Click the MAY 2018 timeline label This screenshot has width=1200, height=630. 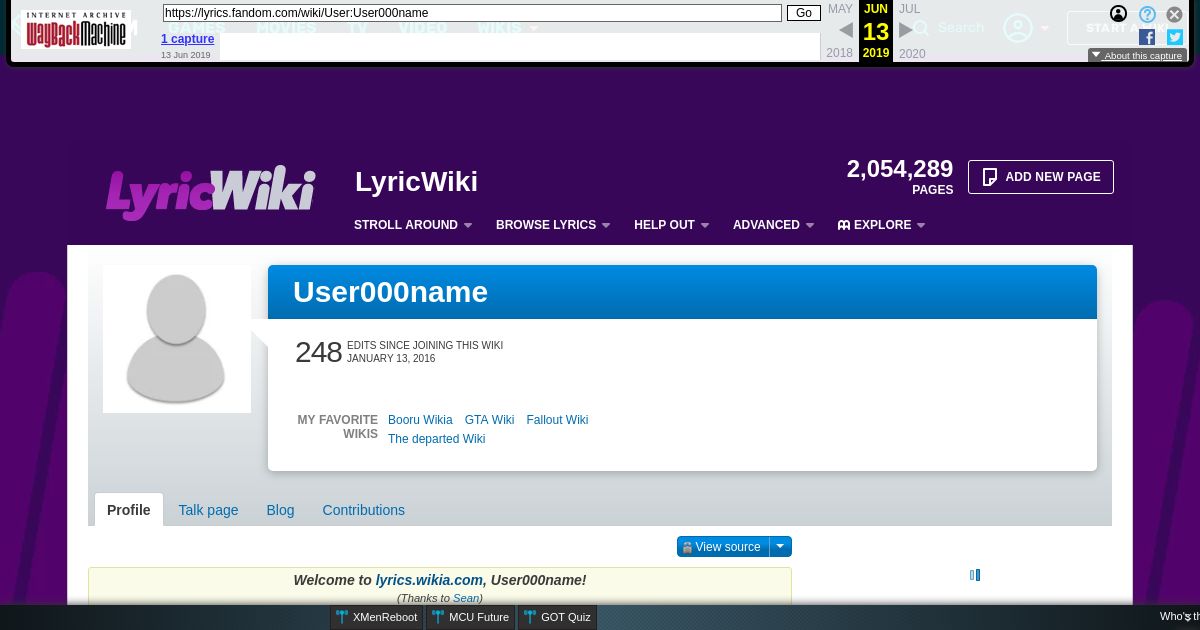click(x=840, y=31)
